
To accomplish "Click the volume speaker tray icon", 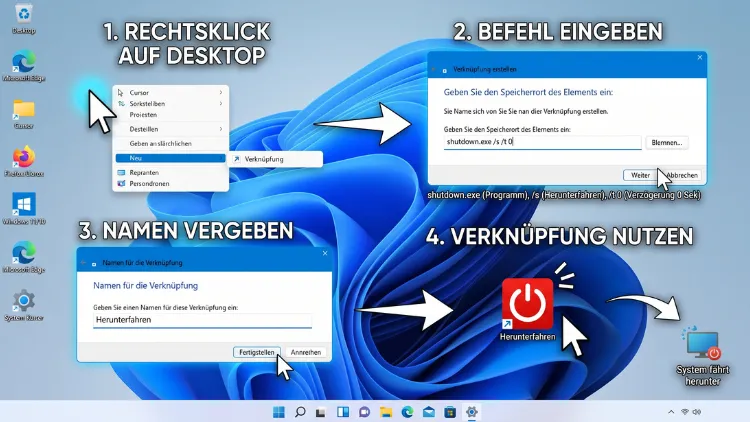I will pos(696,411).
